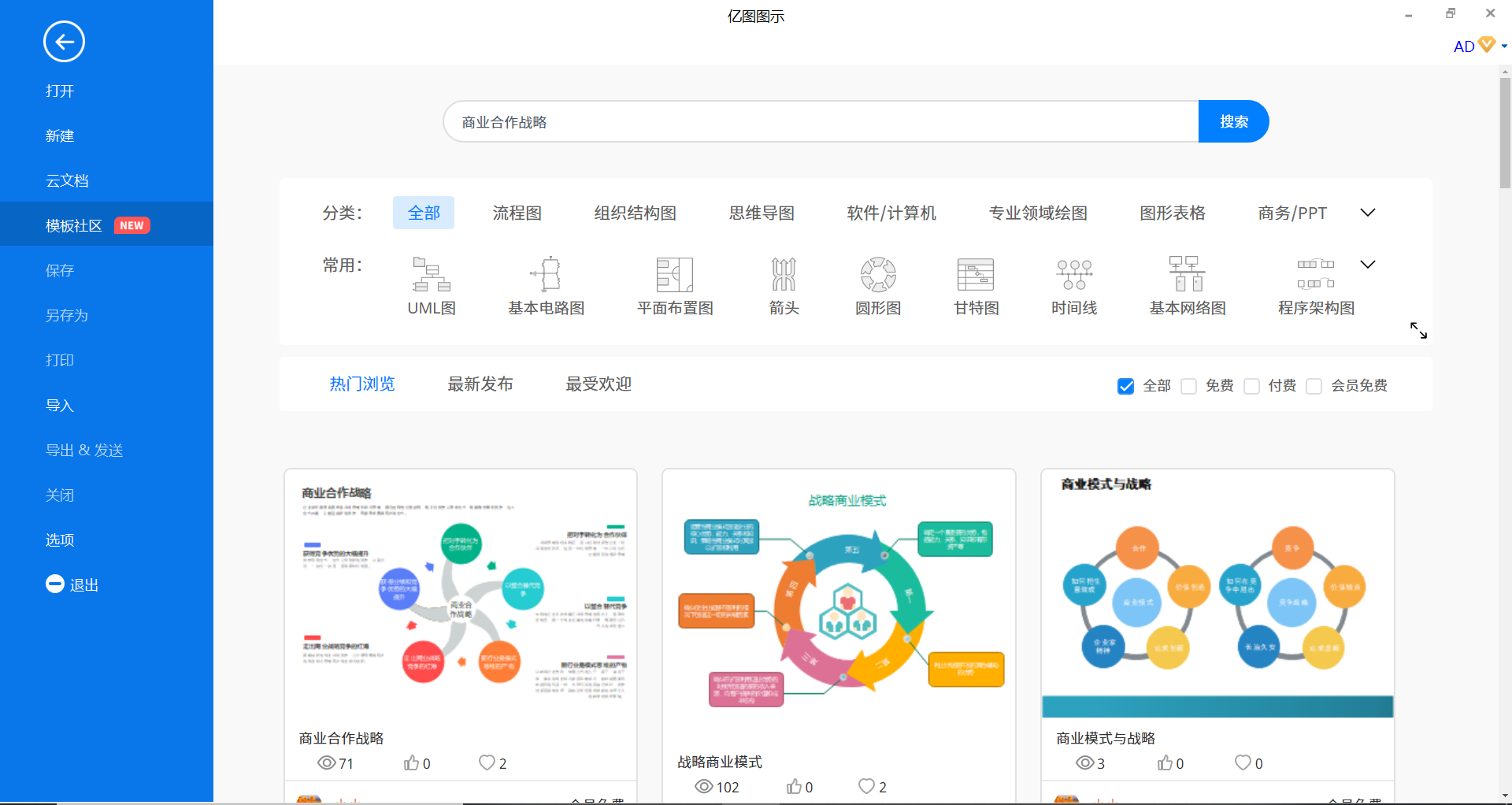Select the 流程图 category
This screenshot has width=1512, height=805.
pos(517,213)
